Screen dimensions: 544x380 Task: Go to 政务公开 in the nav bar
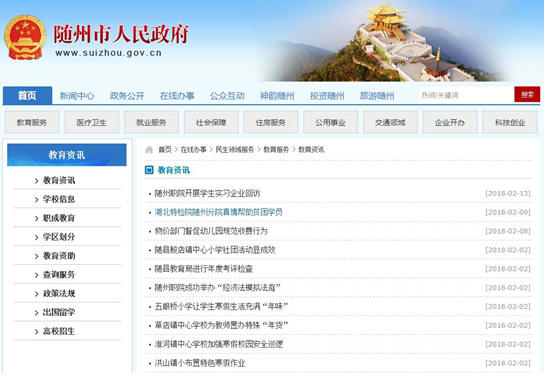pos(127,96)
